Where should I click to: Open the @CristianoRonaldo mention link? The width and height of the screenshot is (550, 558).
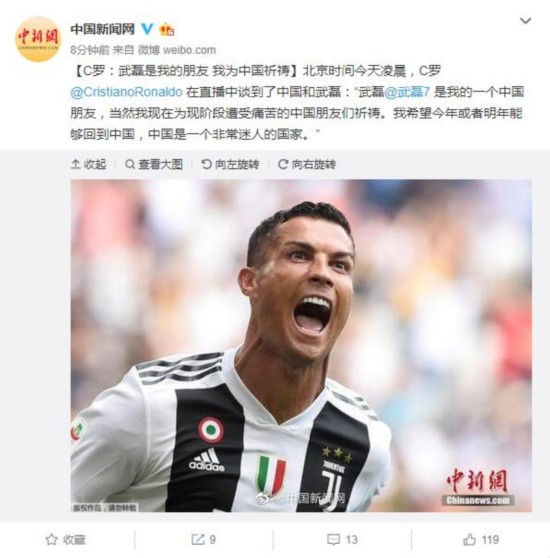point(126,92)
